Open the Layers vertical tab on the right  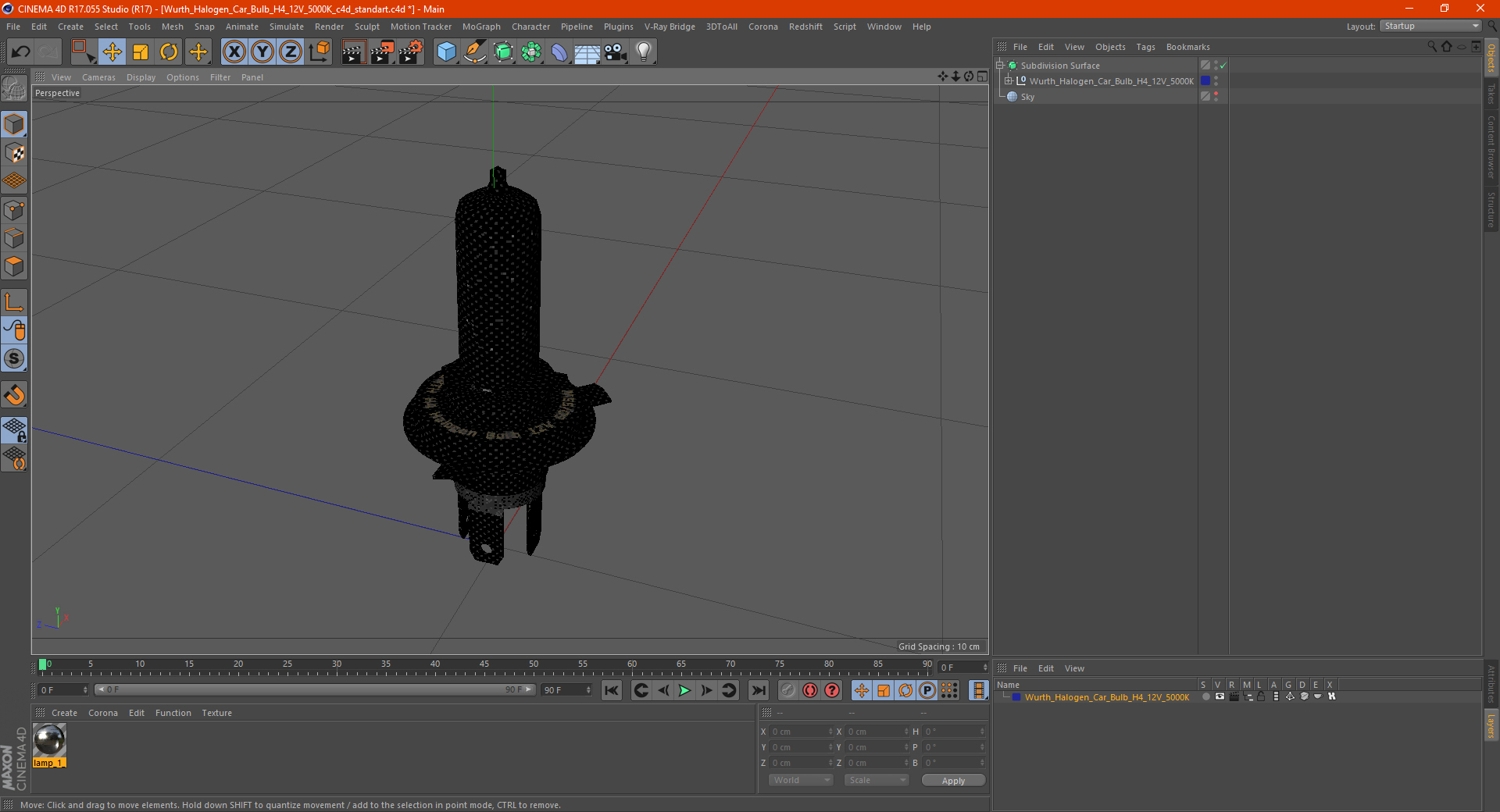[x=1491, y=726]
